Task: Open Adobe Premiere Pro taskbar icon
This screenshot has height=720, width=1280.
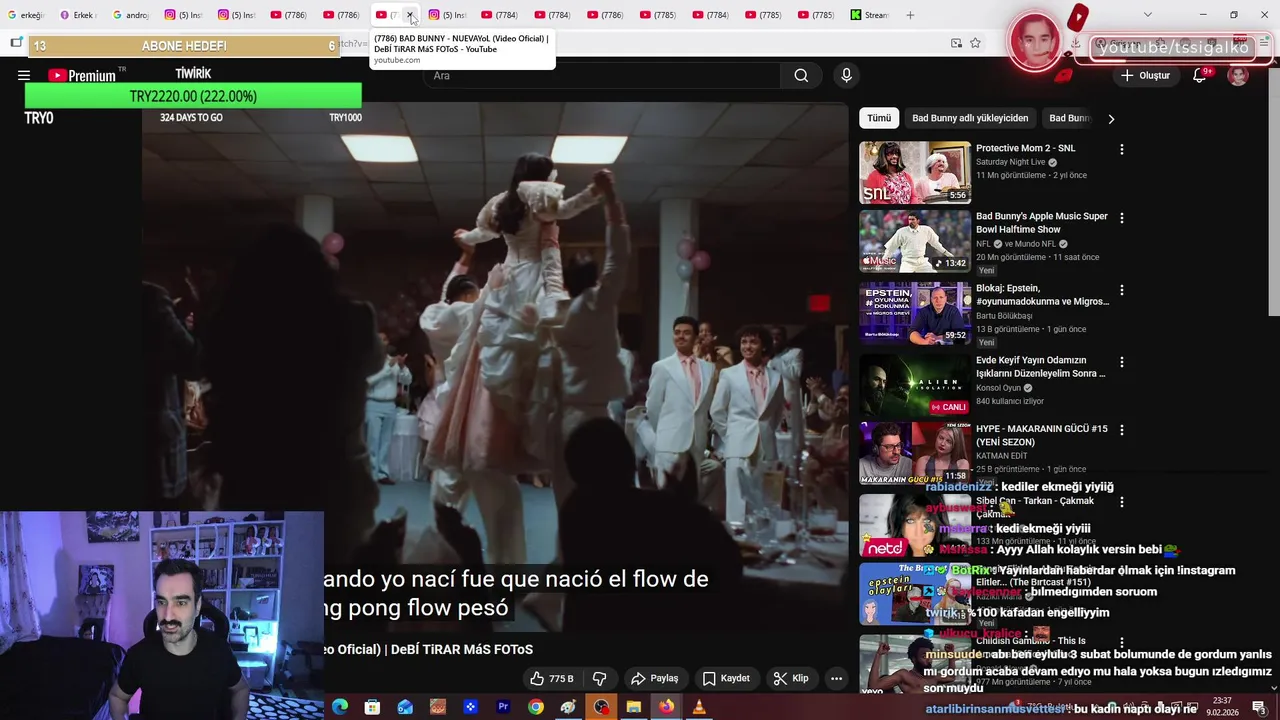Action: (x=503, y=707)
